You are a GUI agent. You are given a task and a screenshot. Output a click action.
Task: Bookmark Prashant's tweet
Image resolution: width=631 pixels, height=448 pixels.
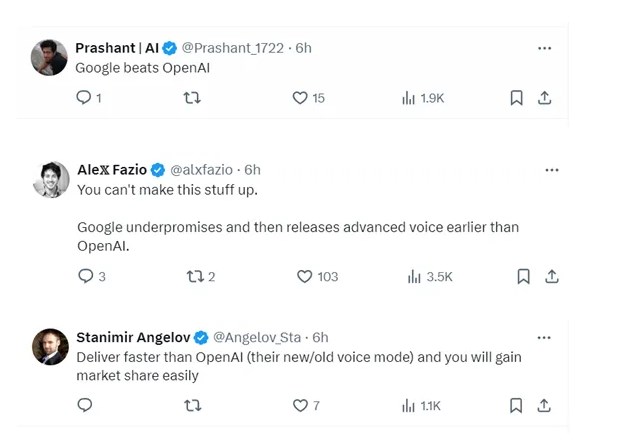[x=517, y=98]
